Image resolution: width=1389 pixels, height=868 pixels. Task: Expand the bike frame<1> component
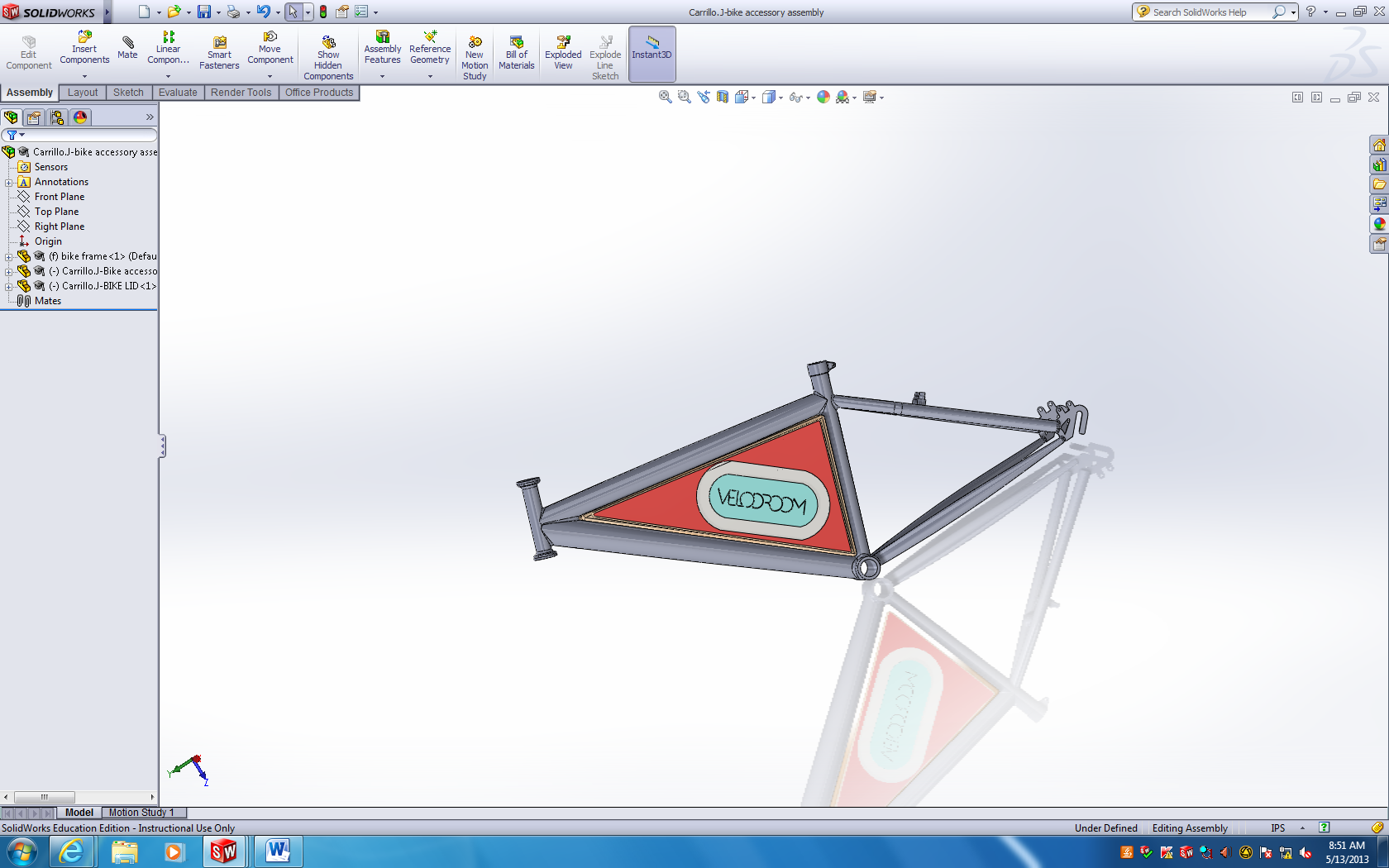pyautogui.click(x=8, y=256)
